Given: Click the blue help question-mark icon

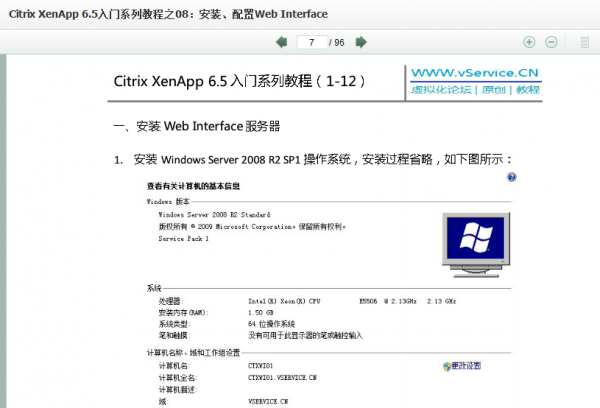Looking at the screenshot, I should point(512,177).
